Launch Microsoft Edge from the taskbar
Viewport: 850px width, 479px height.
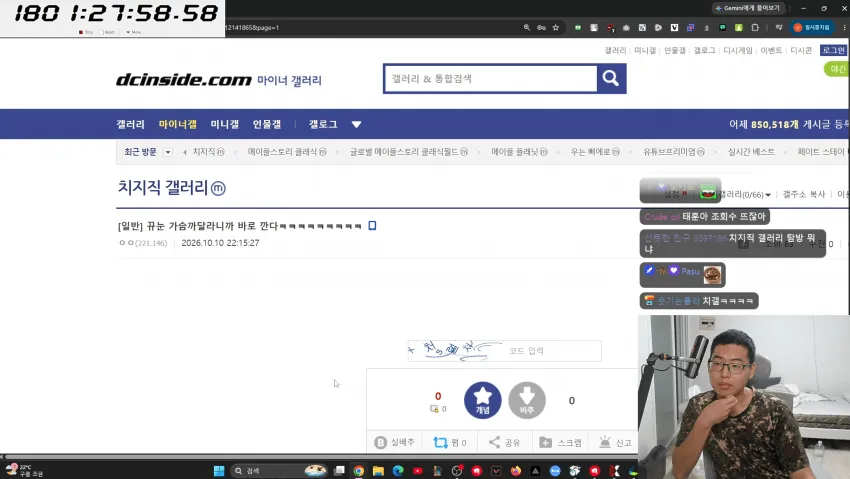[x=398, y=471]
